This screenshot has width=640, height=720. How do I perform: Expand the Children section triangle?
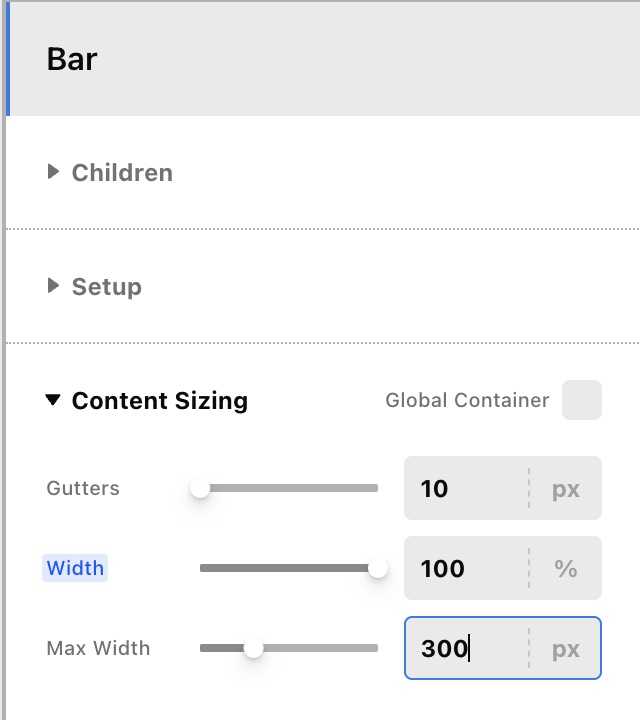tap(53, 172)
